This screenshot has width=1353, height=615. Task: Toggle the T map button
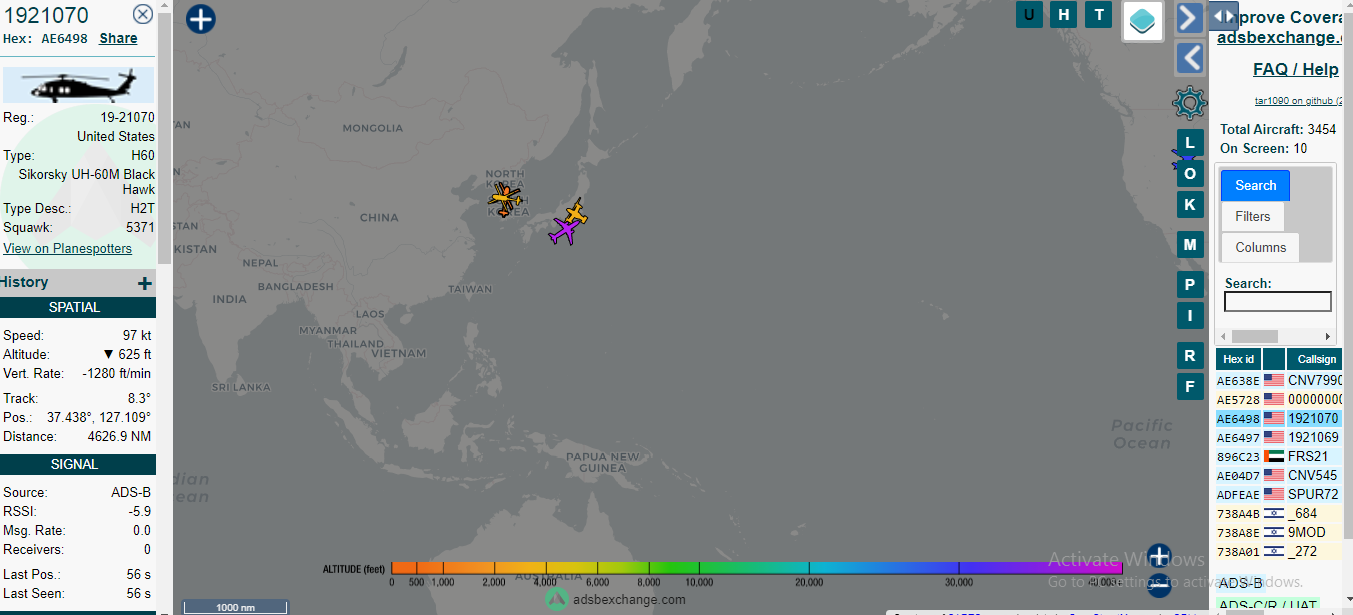(x=1099, y=14)
